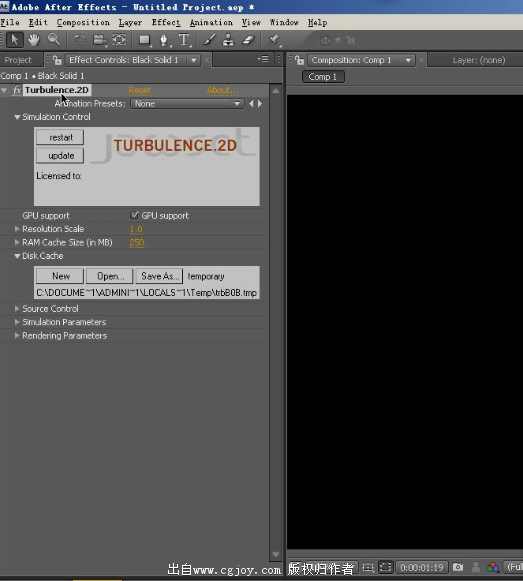Click Effect Controls scrollbar down arrow

[276, 554]
